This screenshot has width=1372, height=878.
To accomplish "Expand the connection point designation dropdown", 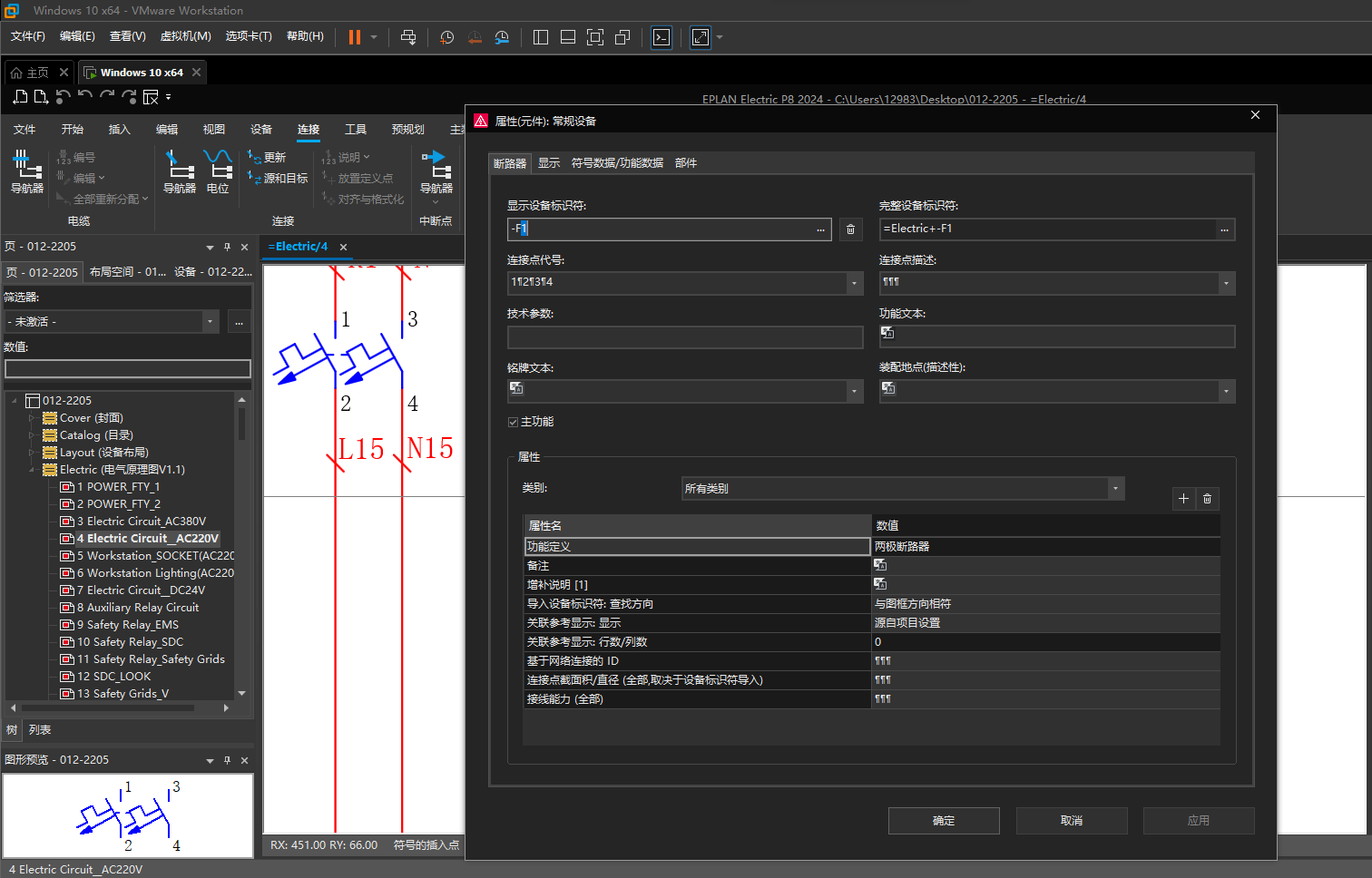I will click(x=854, y=283).
